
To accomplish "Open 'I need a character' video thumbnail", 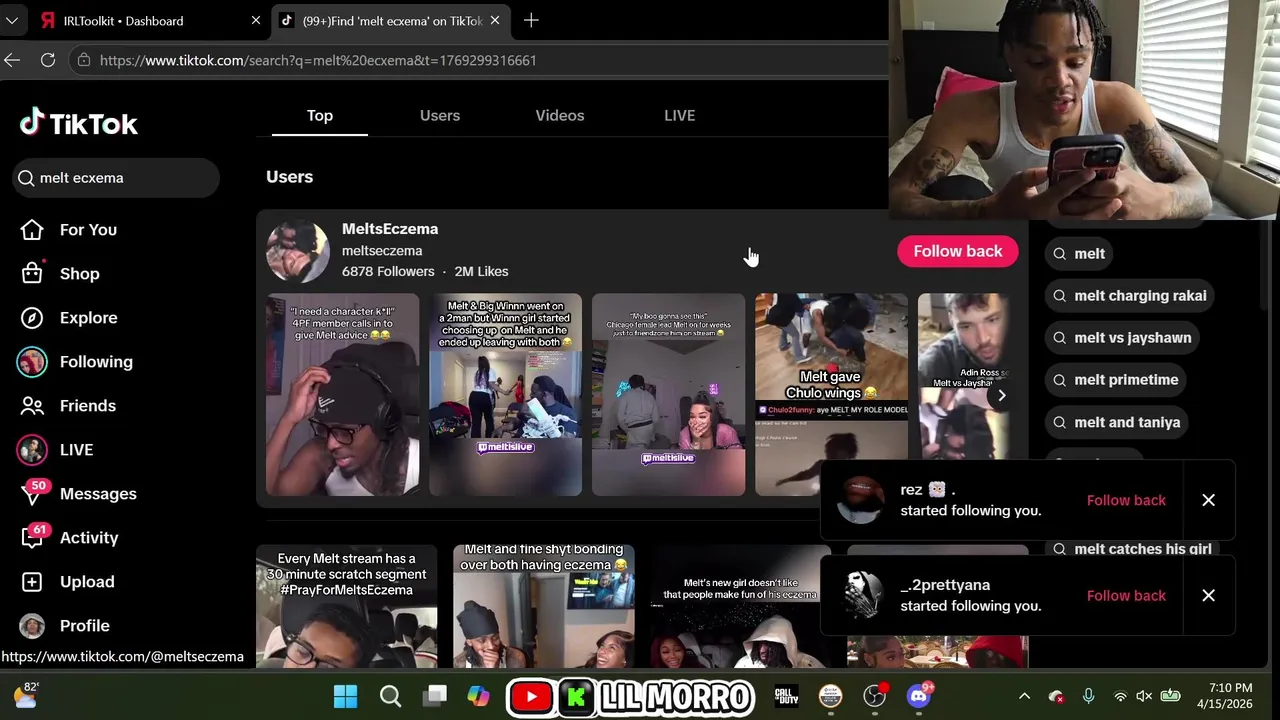I will click(342, 395).
